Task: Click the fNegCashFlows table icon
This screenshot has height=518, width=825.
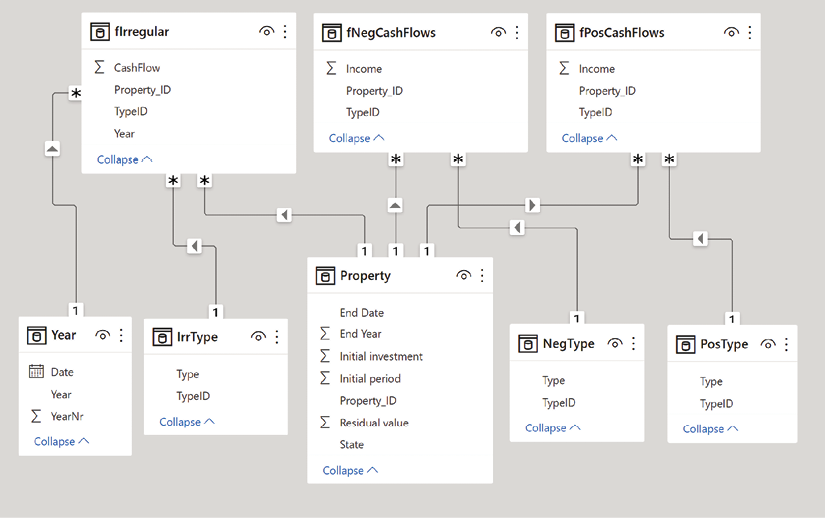Action: [x=331, y=33]
